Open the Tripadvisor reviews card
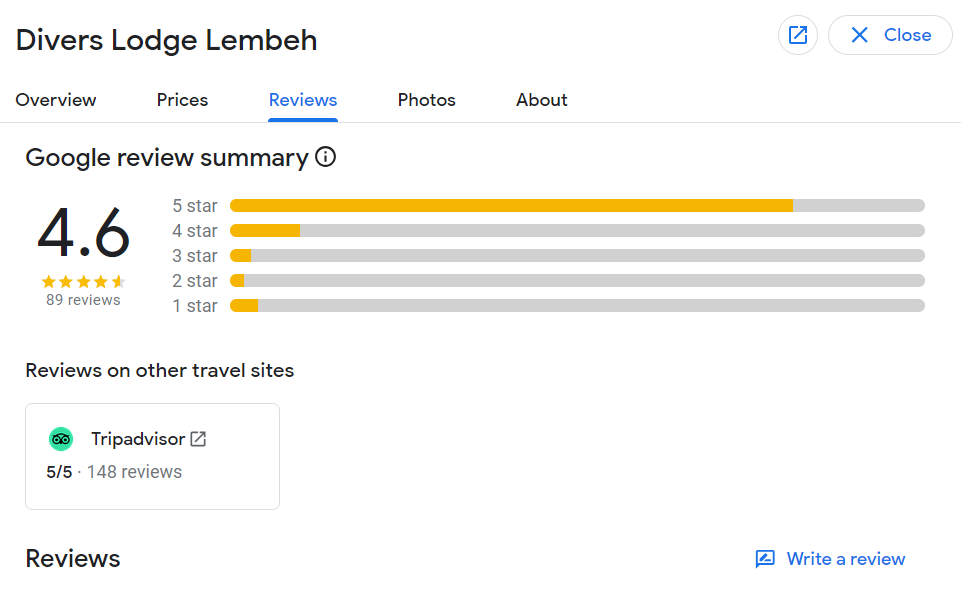961x598 pixels. pyautogui.click(x=153, y=456)
